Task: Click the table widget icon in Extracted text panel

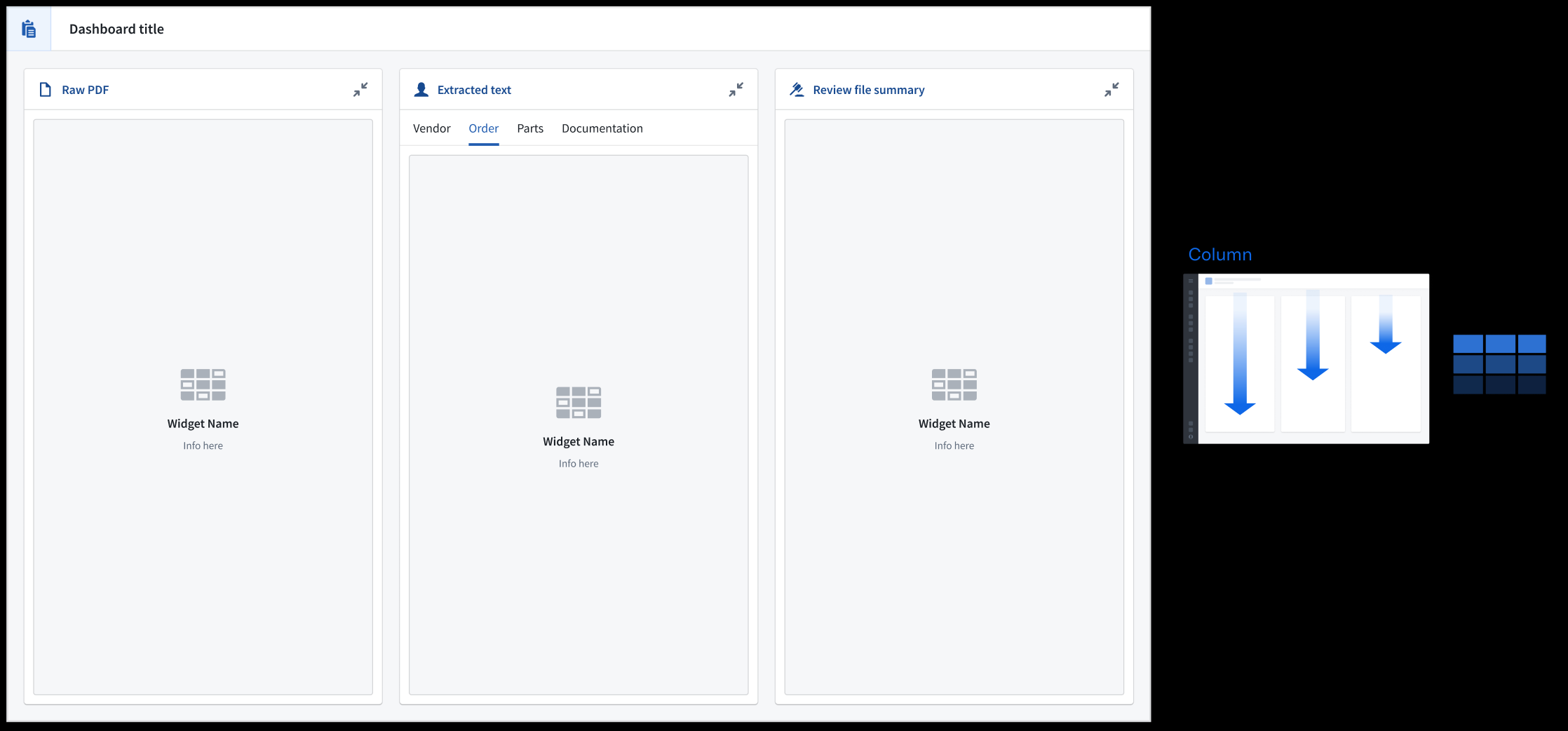Action: point(579,403)
